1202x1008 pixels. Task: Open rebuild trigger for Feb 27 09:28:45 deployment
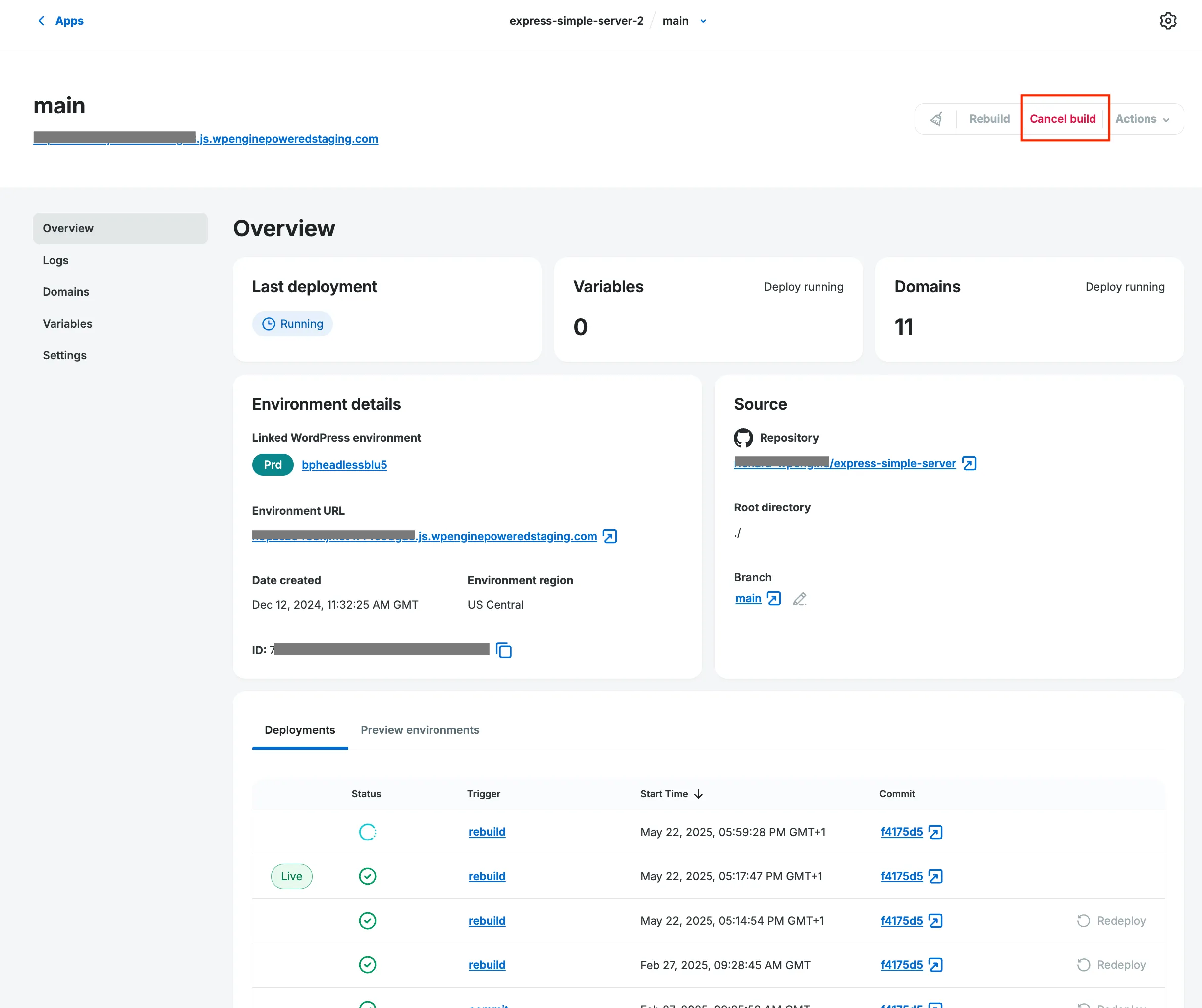(x=487, y=965)
